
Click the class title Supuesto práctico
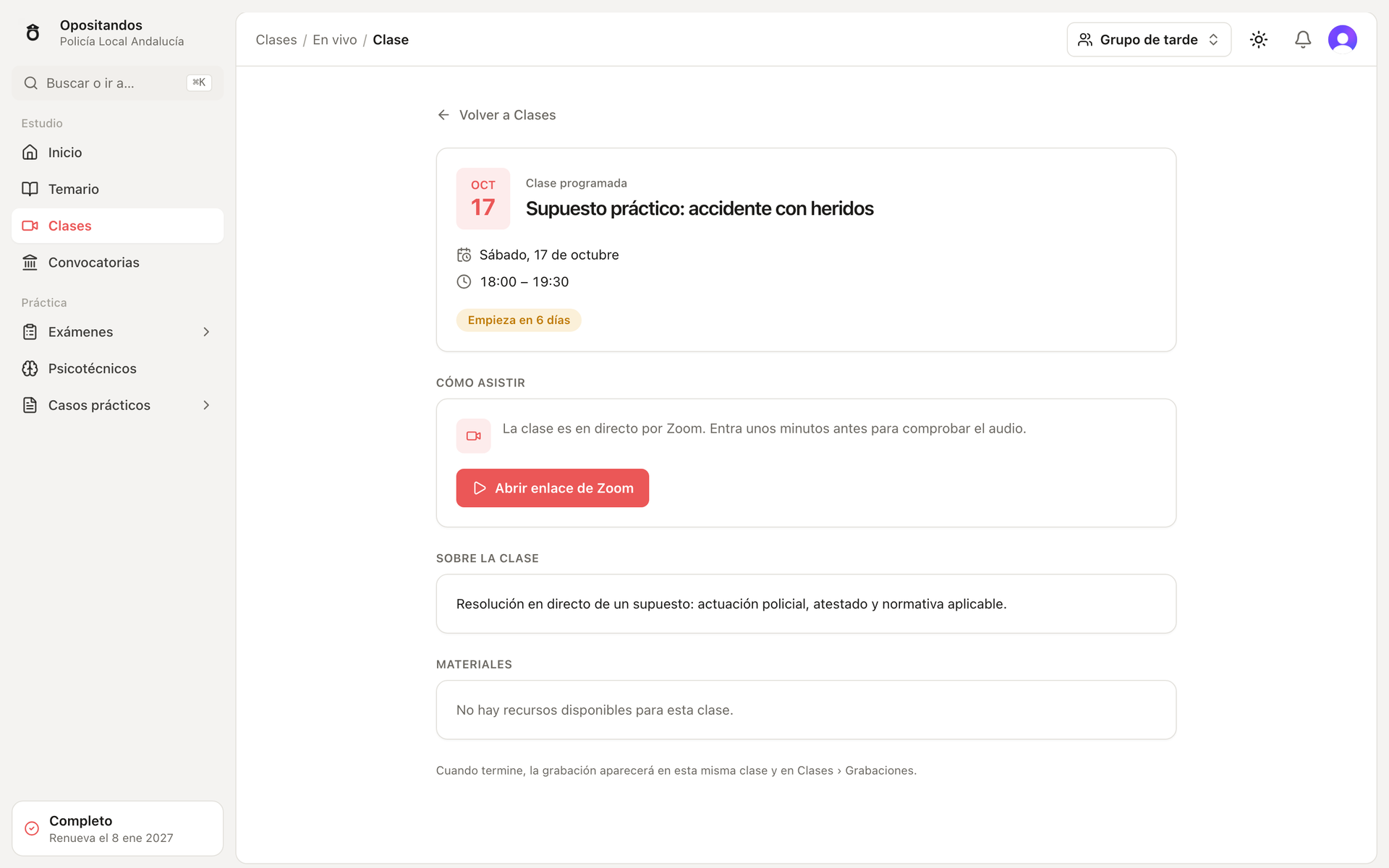tap(700, 208)
